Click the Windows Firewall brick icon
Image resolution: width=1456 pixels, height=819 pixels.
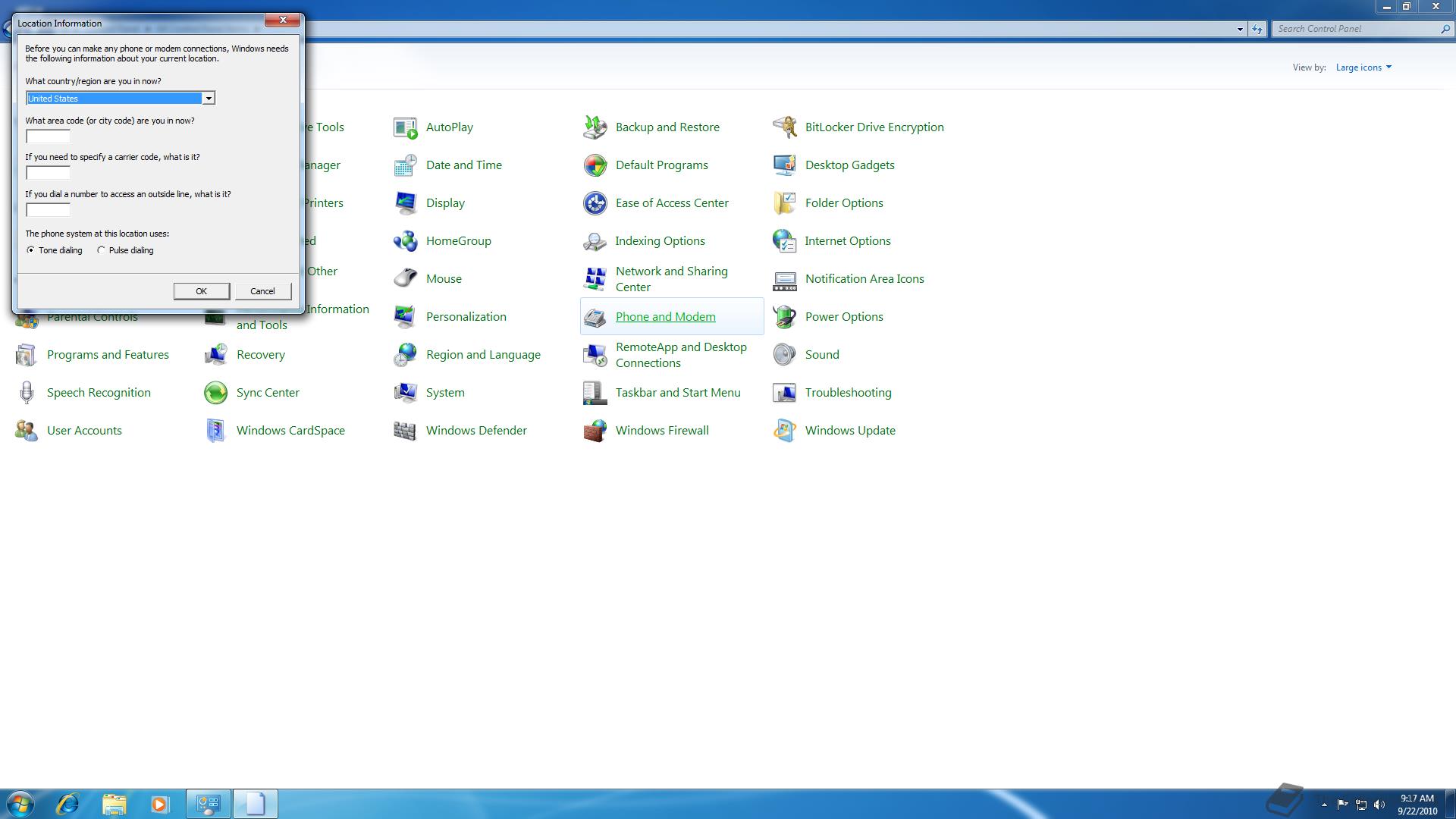tap(595, 431)
